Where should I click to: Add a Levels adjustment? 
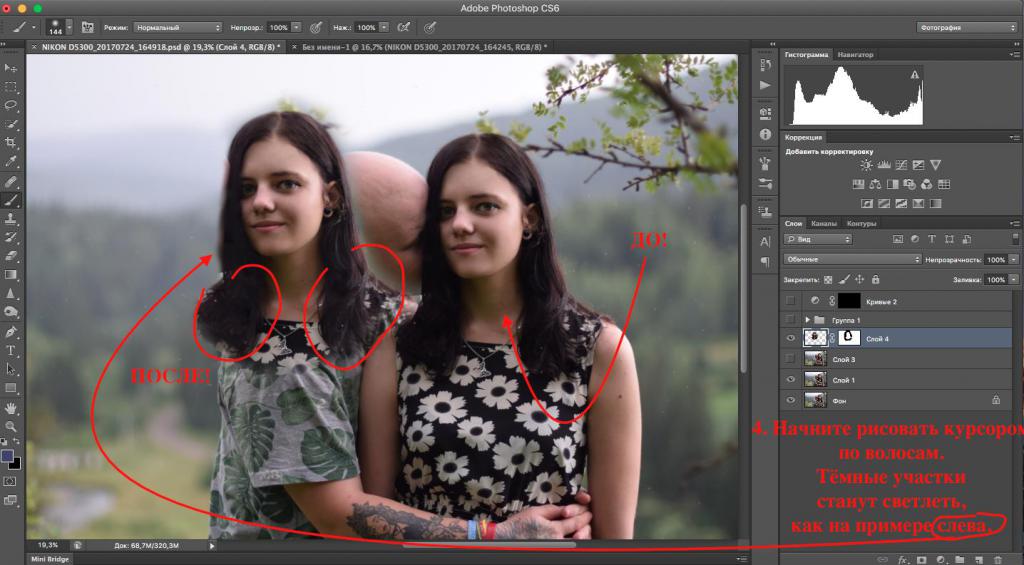pyautogui.click(x=884, y=165)
